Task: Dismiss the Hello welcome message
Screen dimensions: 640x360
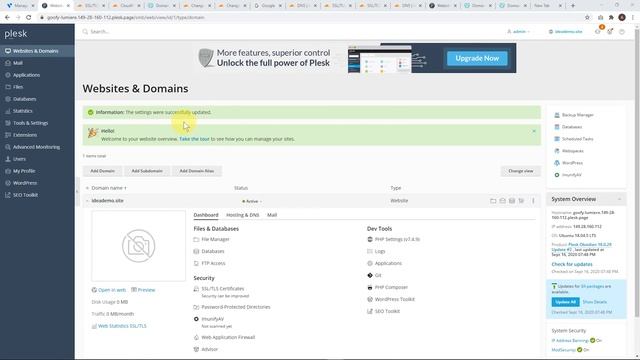Action: [534, 131]
